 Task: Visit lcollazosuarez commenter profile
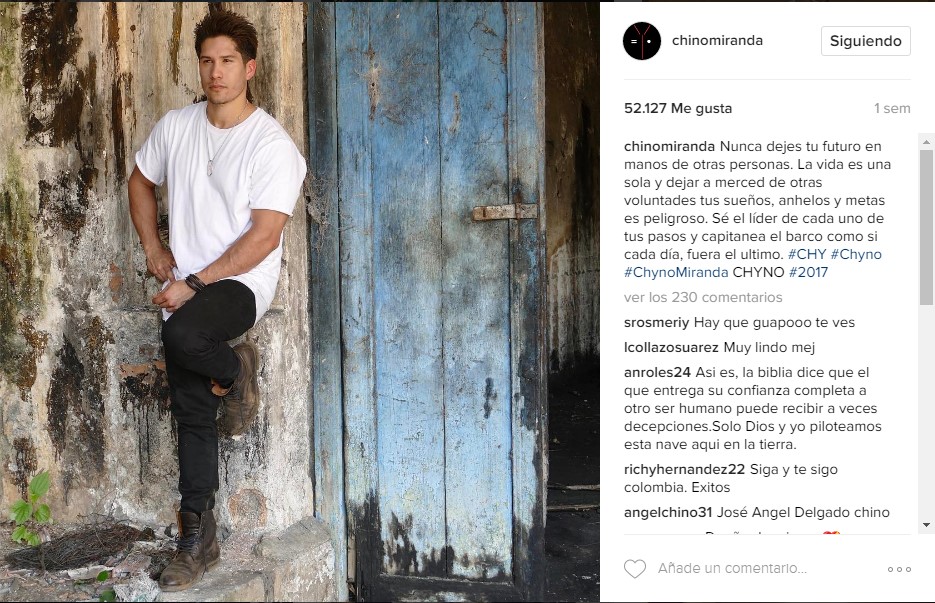click(671, 347)
